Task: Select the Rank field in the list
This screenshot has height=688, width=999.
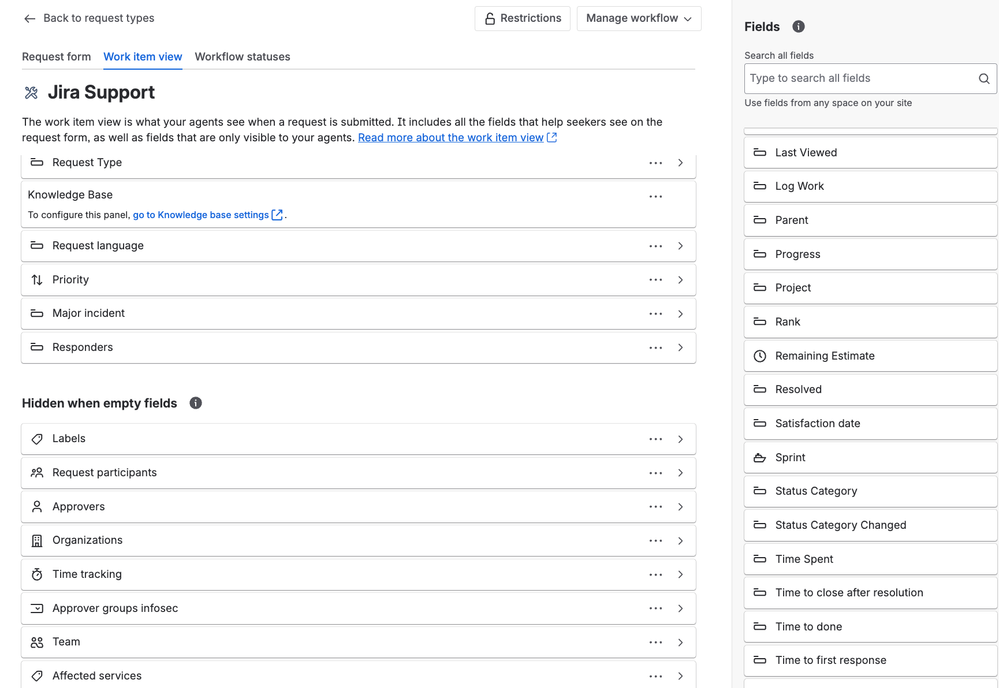Action: coord(870,322)
